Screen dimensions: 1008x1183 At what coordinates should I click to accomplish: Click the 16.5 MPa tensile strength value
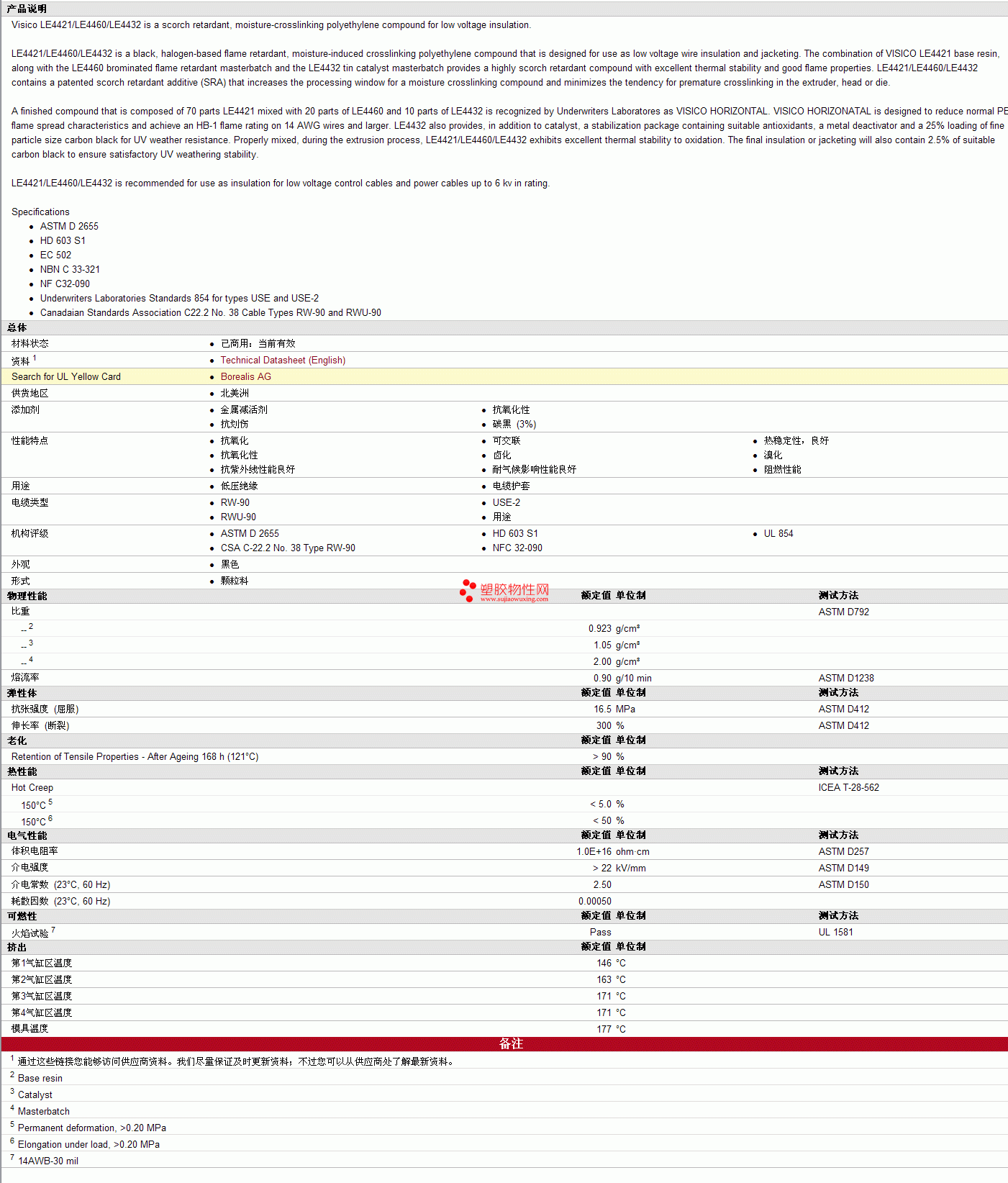click(x=614, y=710)
